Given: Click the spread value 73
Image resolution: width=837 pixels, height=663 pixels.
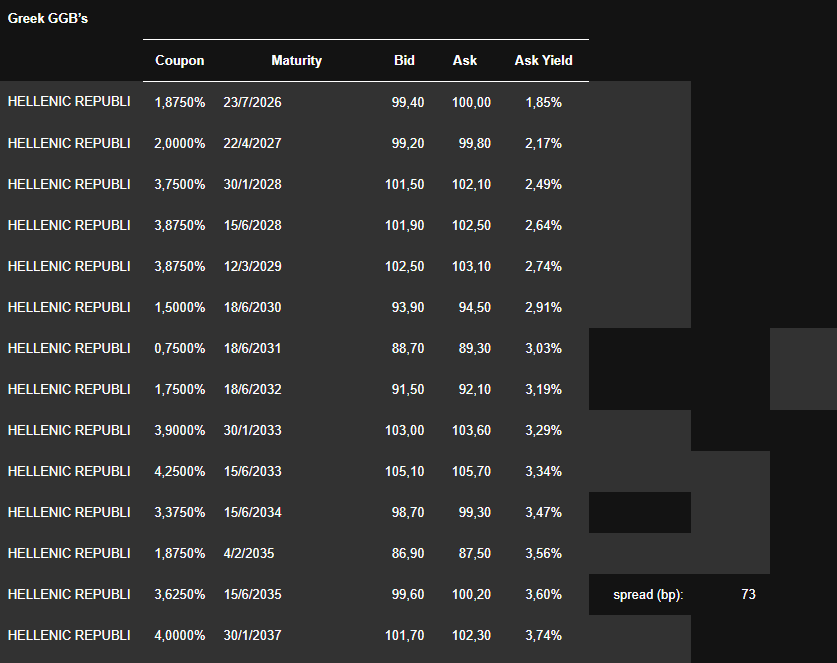Looking at the screenshot, I should 748,594.
